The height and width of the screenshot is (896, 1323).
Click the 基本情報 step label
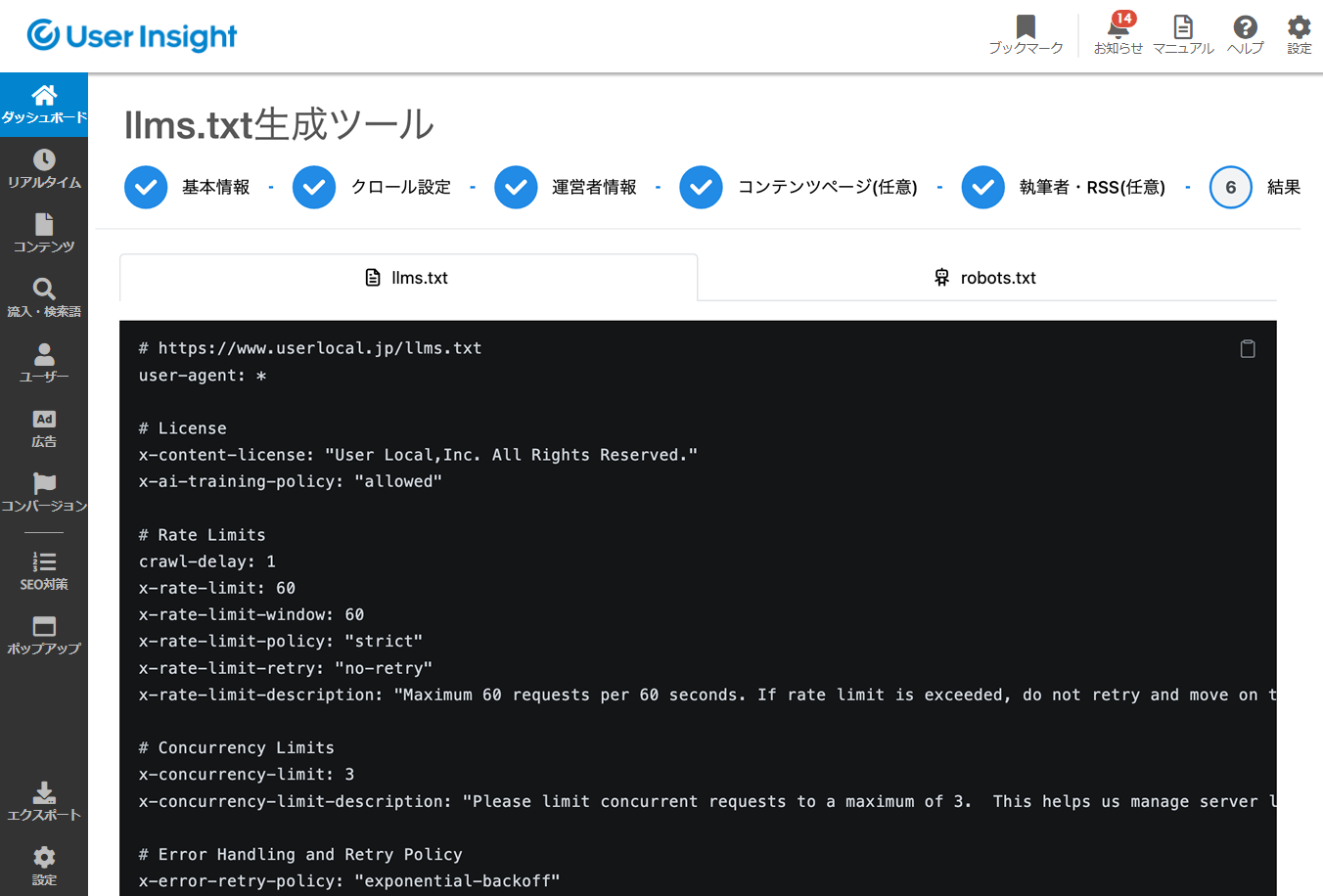tap(216, 187)
